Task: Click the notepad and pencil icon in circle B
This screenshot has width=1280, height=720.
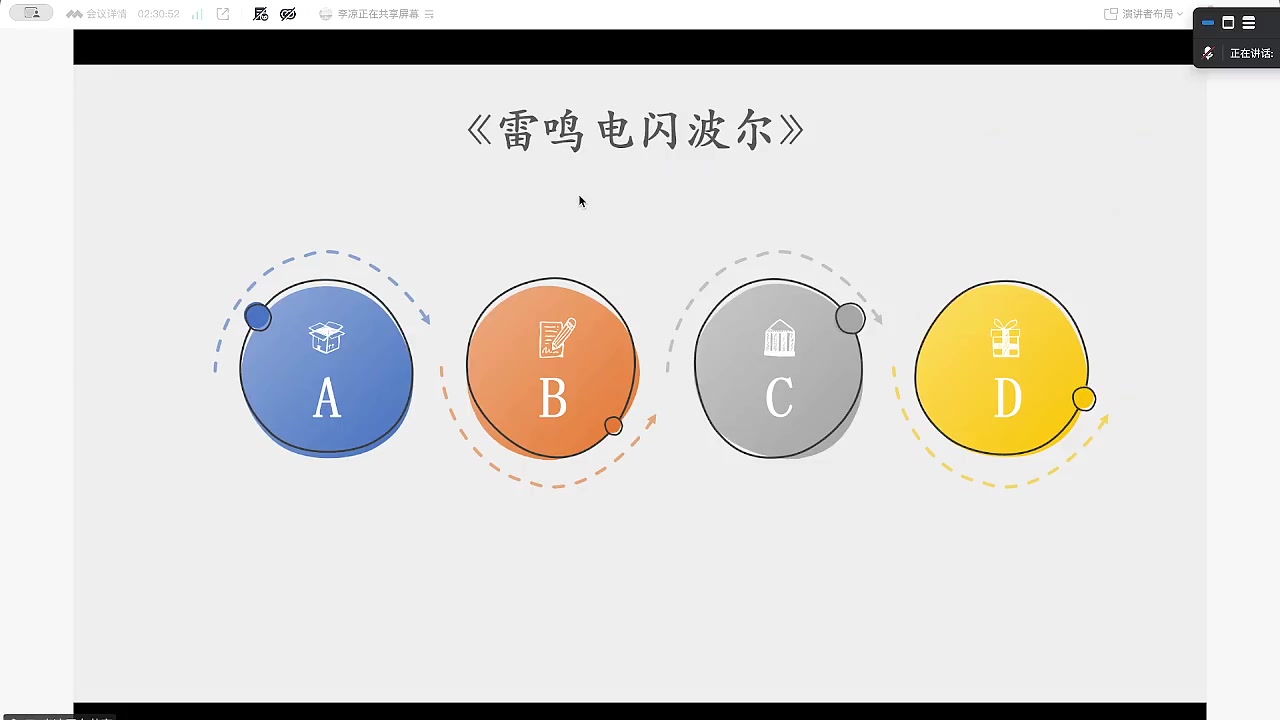Action: pos(557,338)
